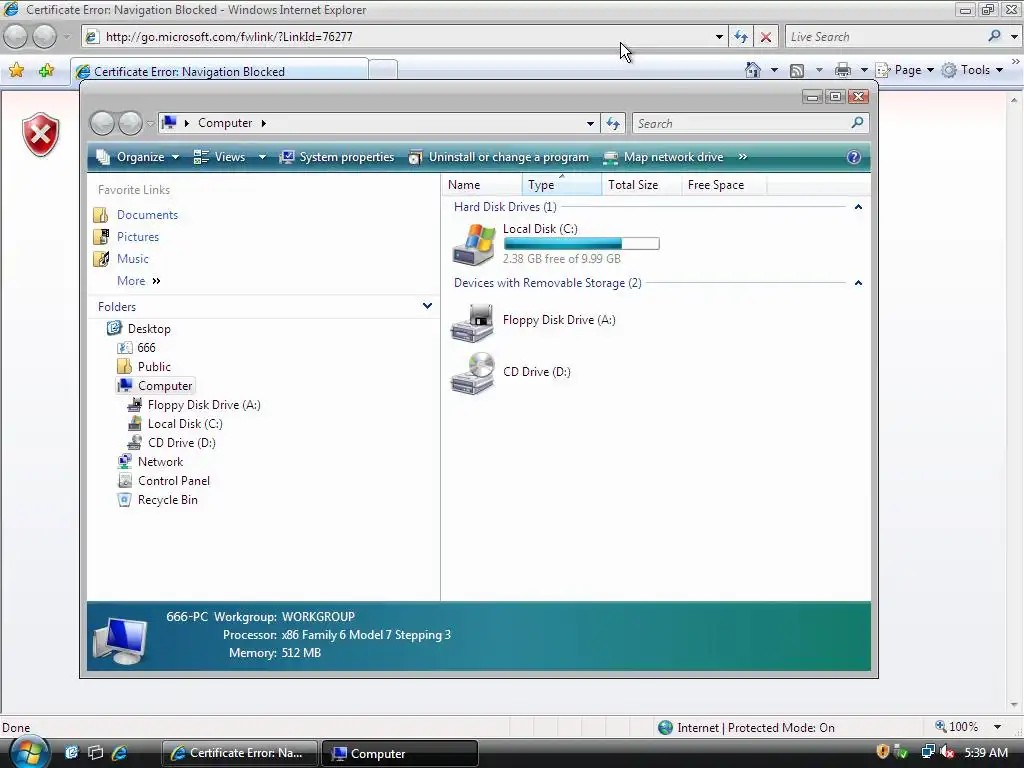The image size is (1024, 768).
Task: Click the Explorer back arrow button
Action: pyautogui.click(x=103, y=123)
